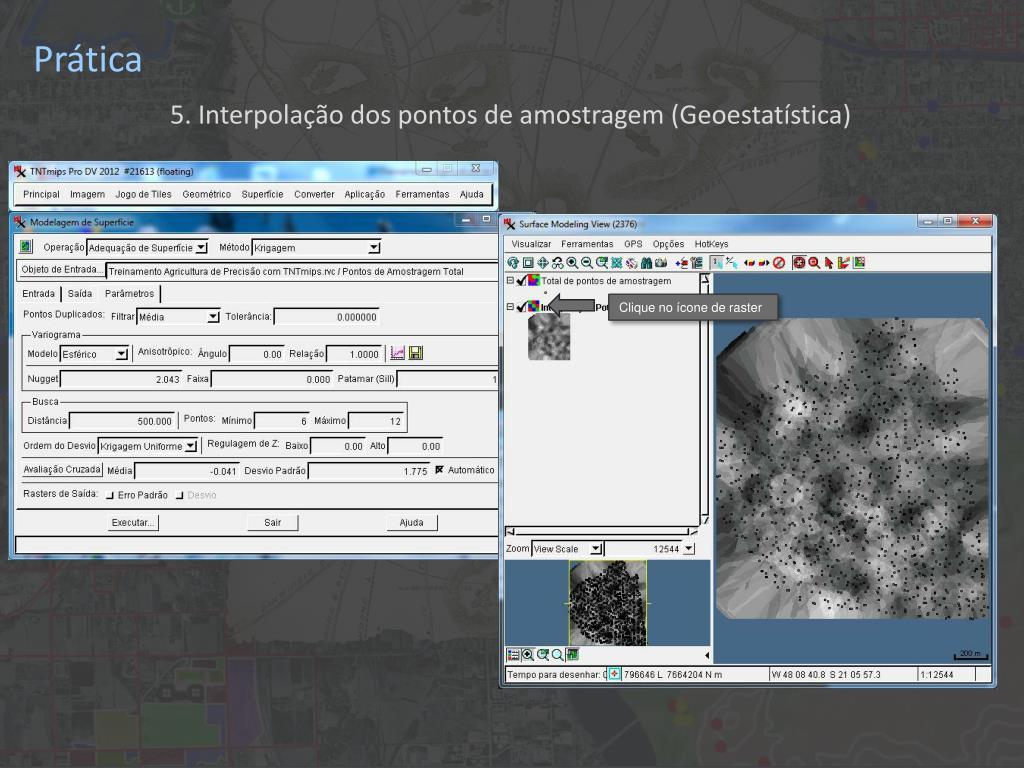Click the Nugget input field with 2.043
Viewport: 1024px width, 768px height.
tap(120, 379)
